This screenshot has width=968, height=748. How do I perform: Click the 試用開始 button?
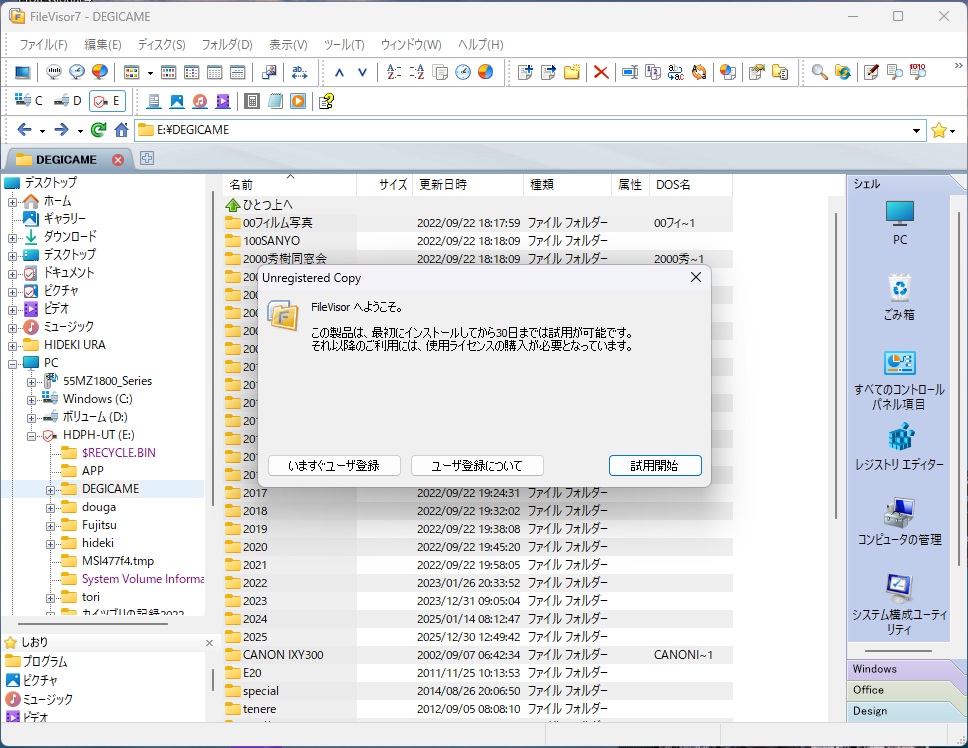654,465
